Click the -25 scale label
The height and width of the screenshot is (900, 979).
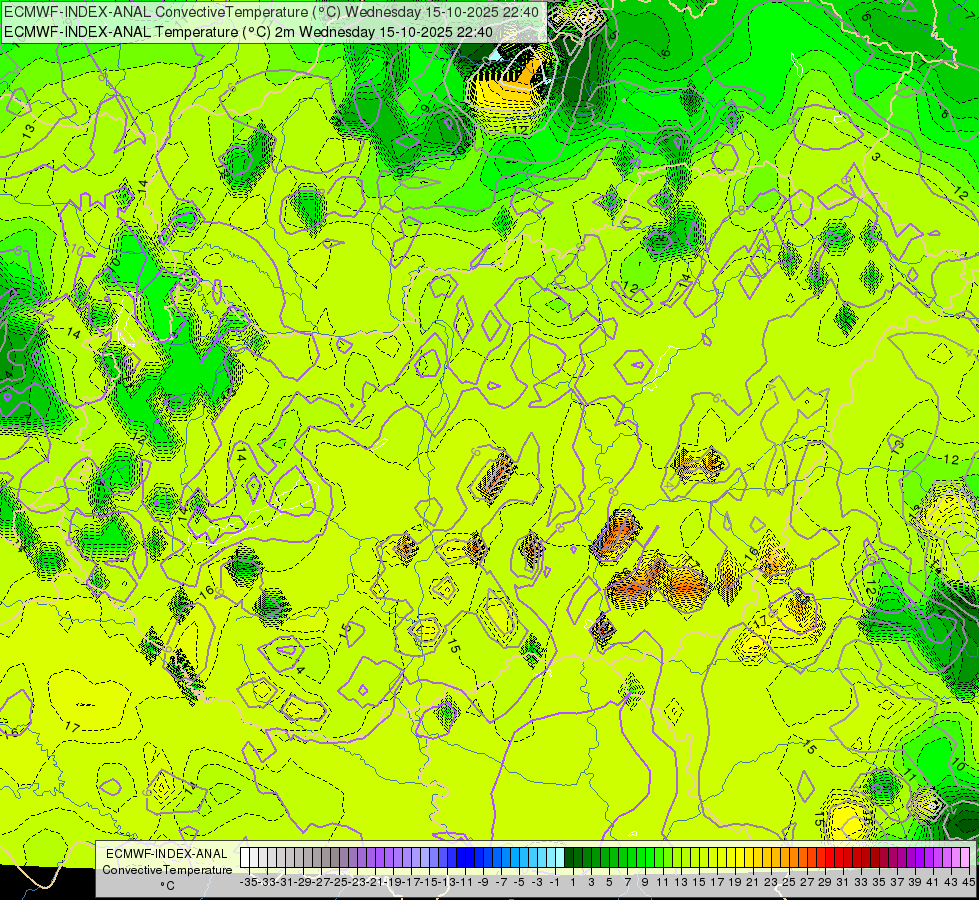(339, 882)
